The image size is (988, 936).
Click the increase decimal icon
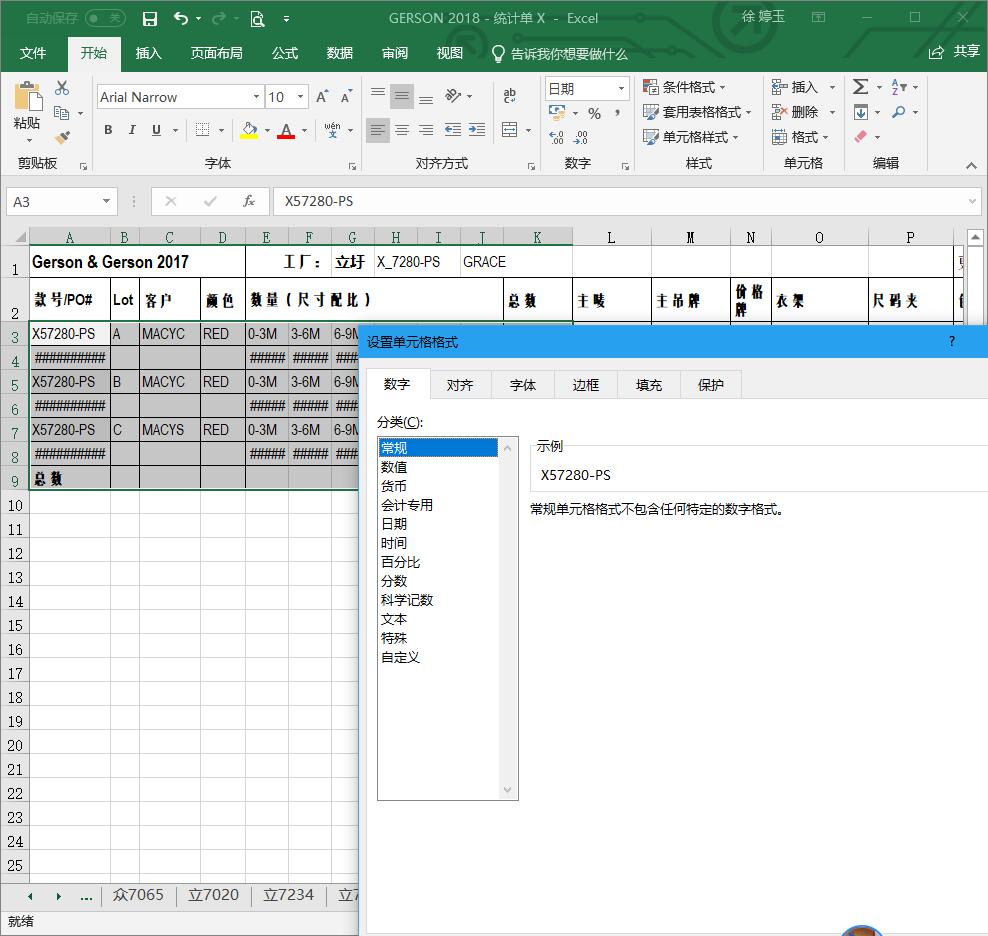click(x=556, y=137)
